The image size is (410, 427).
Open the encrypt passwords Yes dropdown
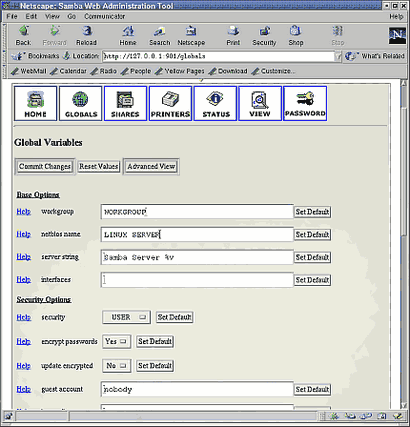pyautogui.click(x=116, y=342)
